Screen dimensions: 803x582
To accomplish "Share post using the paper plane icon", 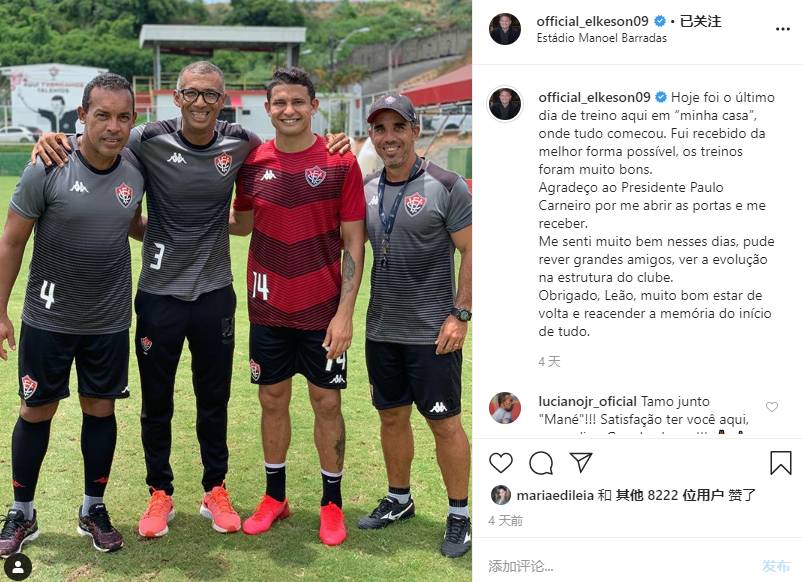I will click(x=581, y=462).
